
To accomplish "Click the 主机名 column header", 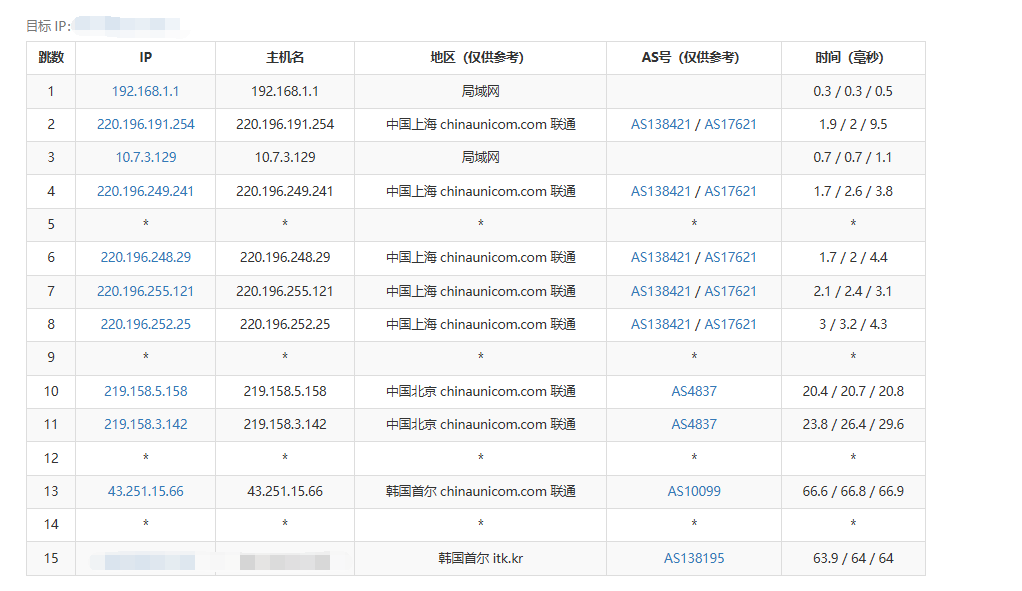I will click(285, 58).
